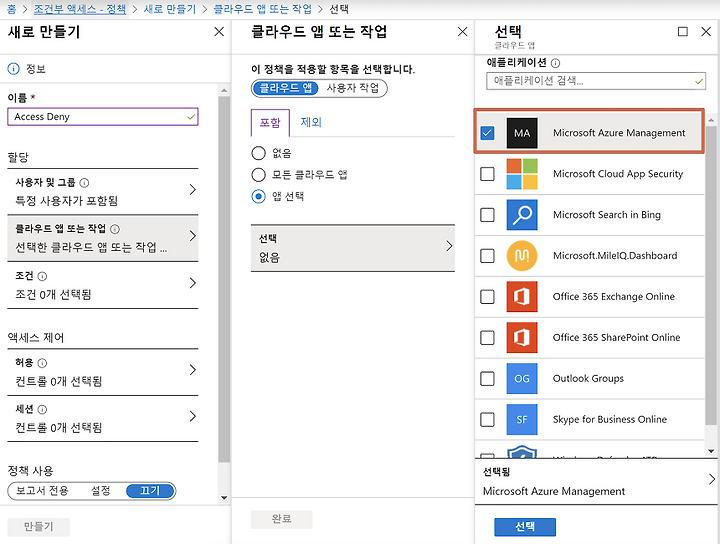Set policy enable to 끄기
Image resolution: width=720 pixels, height=544 pixels.
[x=150, y=491]
